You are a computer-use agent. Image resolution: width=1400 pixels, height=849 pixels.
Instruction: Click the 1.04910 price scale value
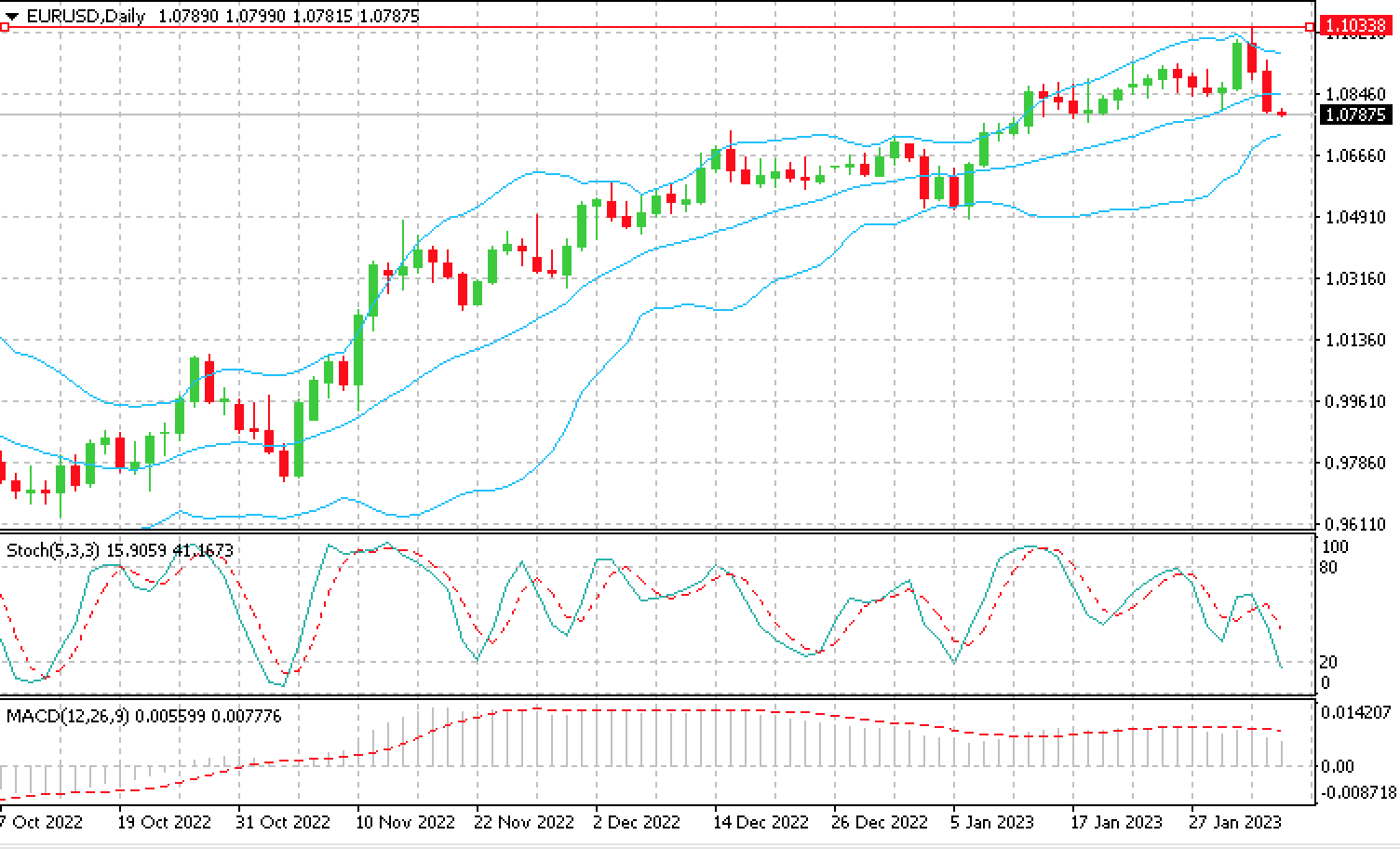pyautogui.click(x=1355, y=217)
